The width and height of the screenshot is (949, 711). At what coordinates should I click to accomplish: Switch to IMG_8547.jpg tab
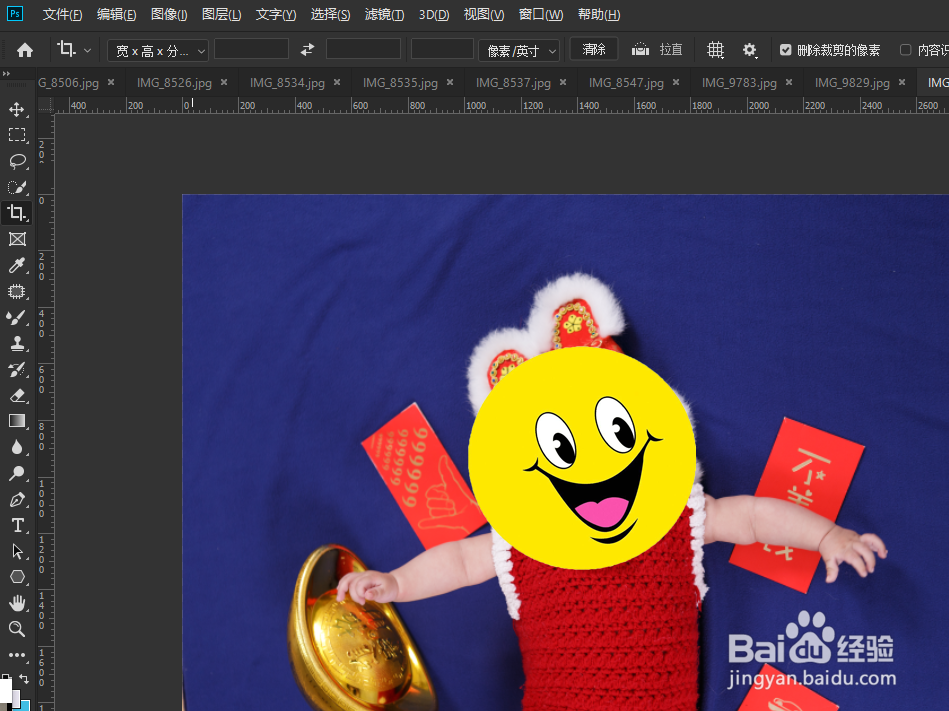[626, 83]
